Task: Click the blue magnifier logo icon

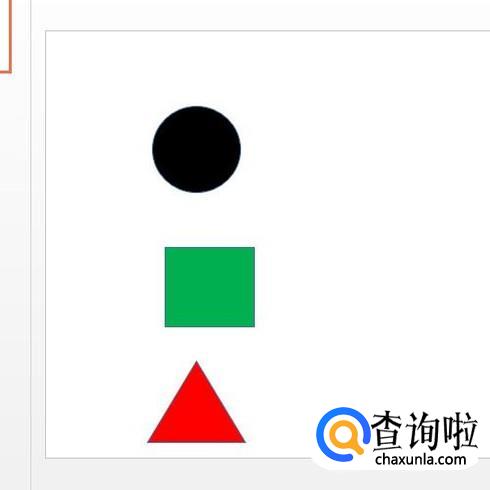Action: [343, 434]
